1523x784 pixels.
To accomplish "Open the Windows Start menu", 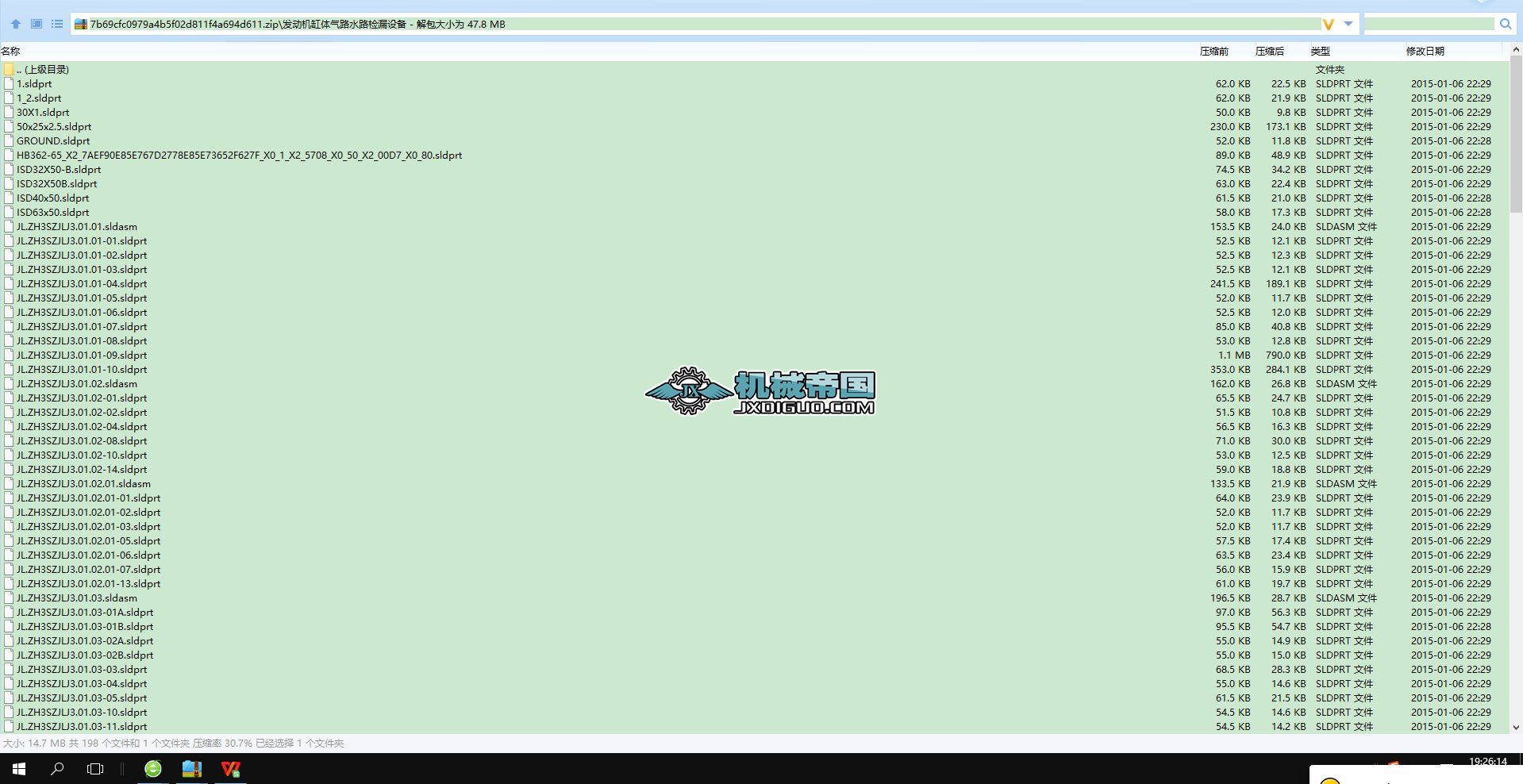I will [x=19, y=769].
